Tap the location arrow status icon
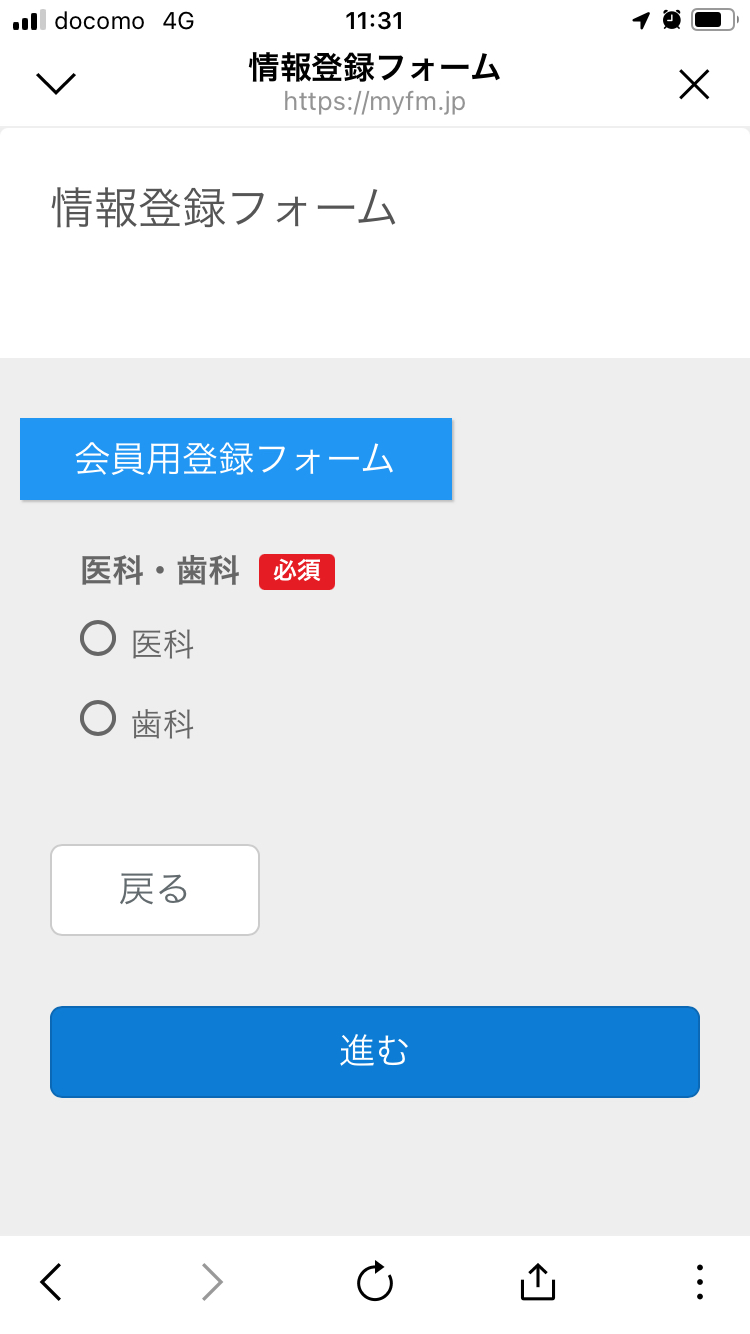 coord(641,20)
